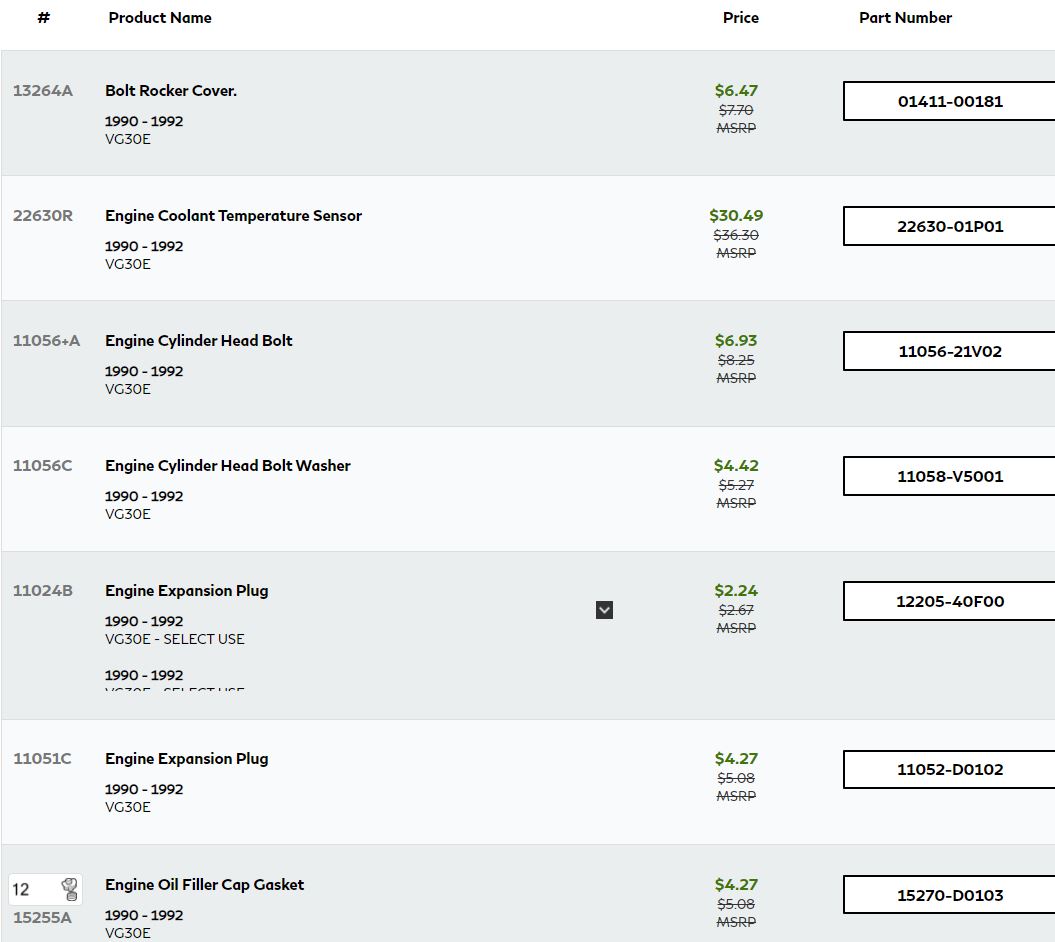Open part number 11052-D0102

[949, 769]
